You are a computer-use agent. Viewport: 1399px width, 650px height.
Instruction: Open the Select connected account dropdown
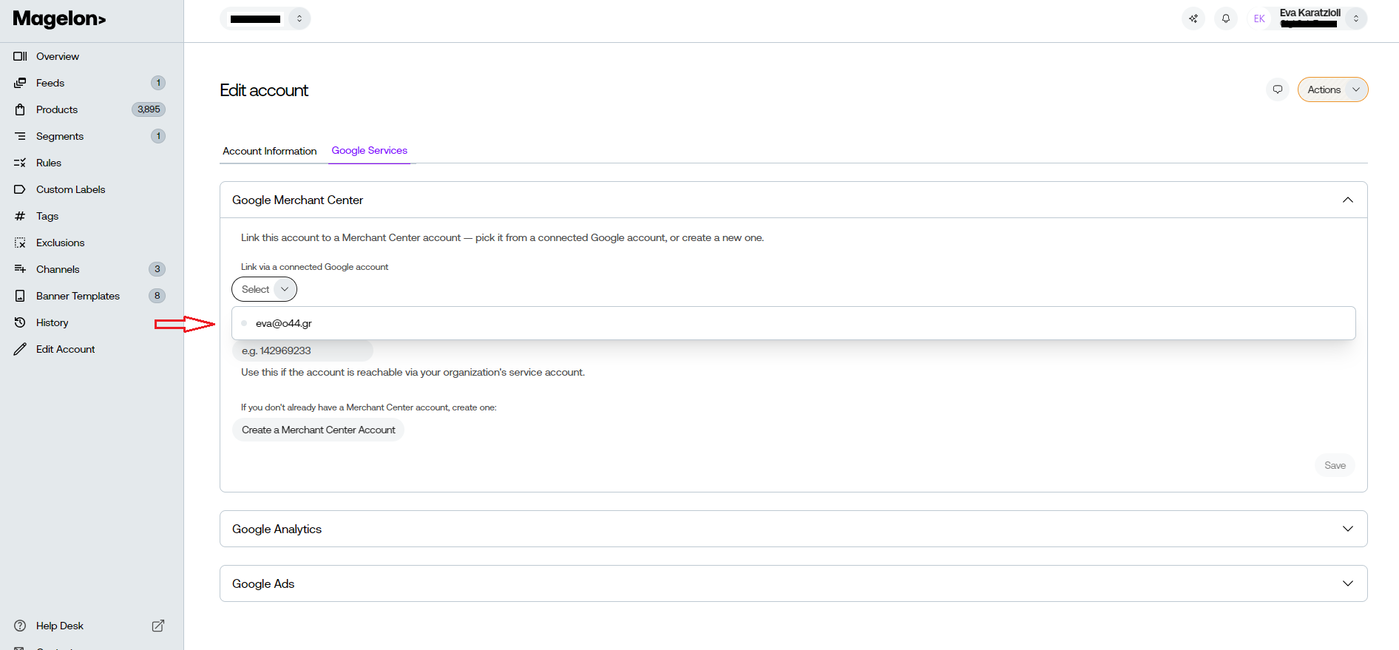coord(264,289)
